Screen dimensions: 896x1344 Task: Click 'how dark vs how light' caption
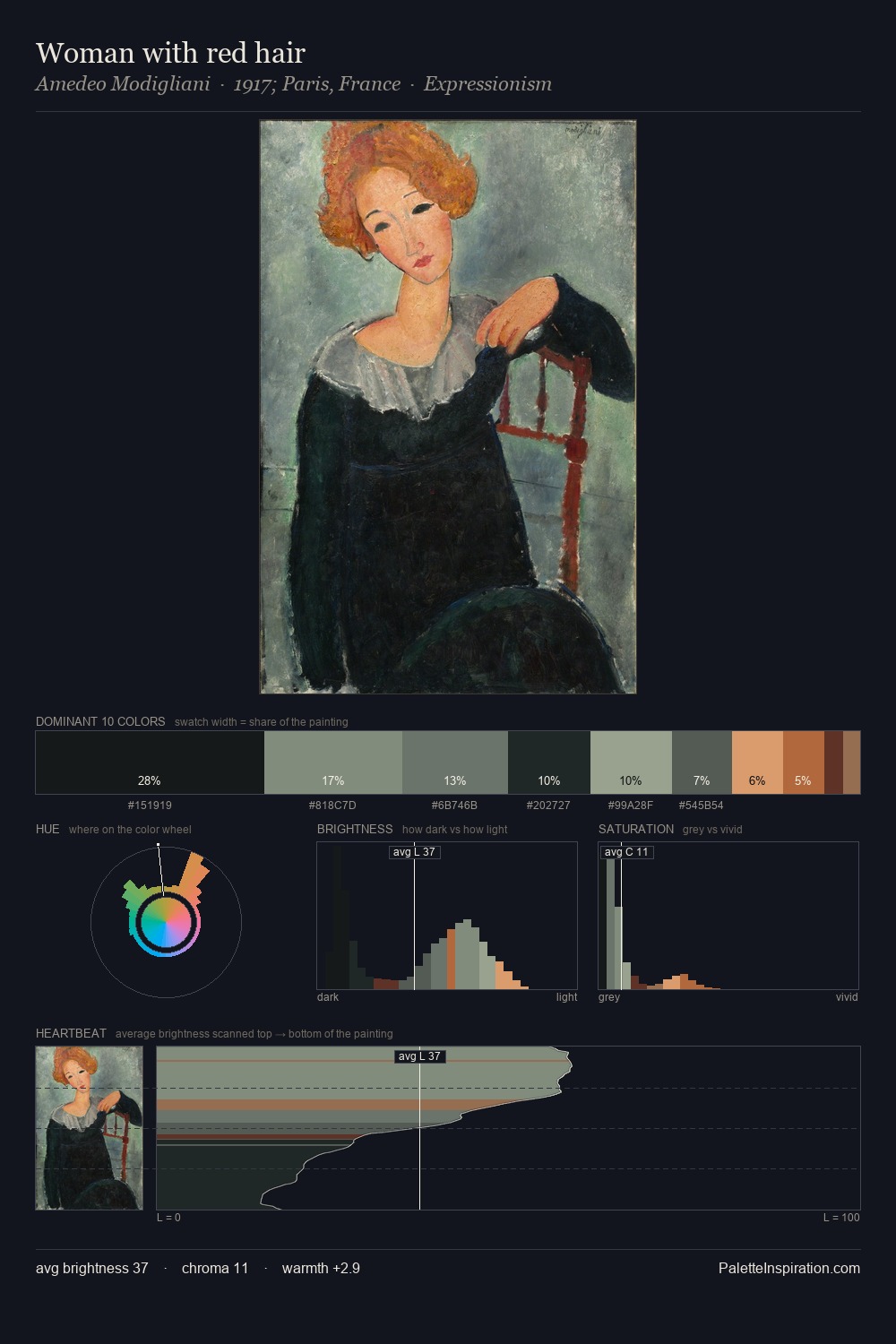point(455,830)
